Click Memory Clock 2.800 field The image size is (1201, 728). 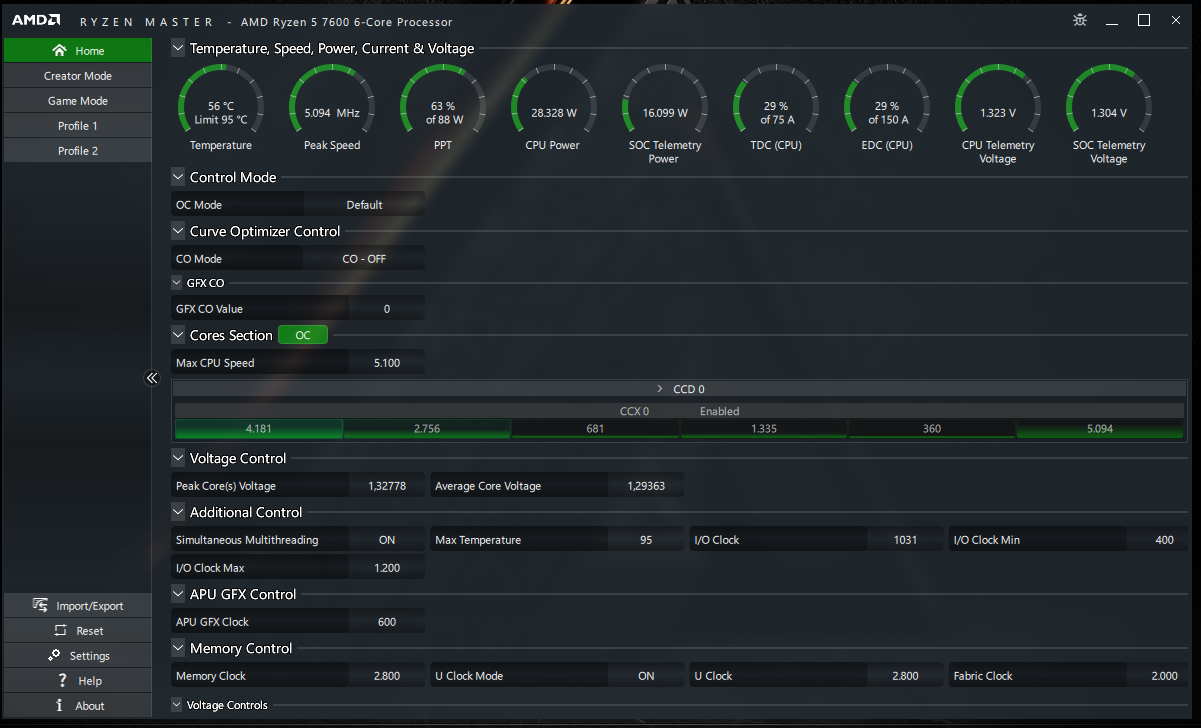coord(387,676)
